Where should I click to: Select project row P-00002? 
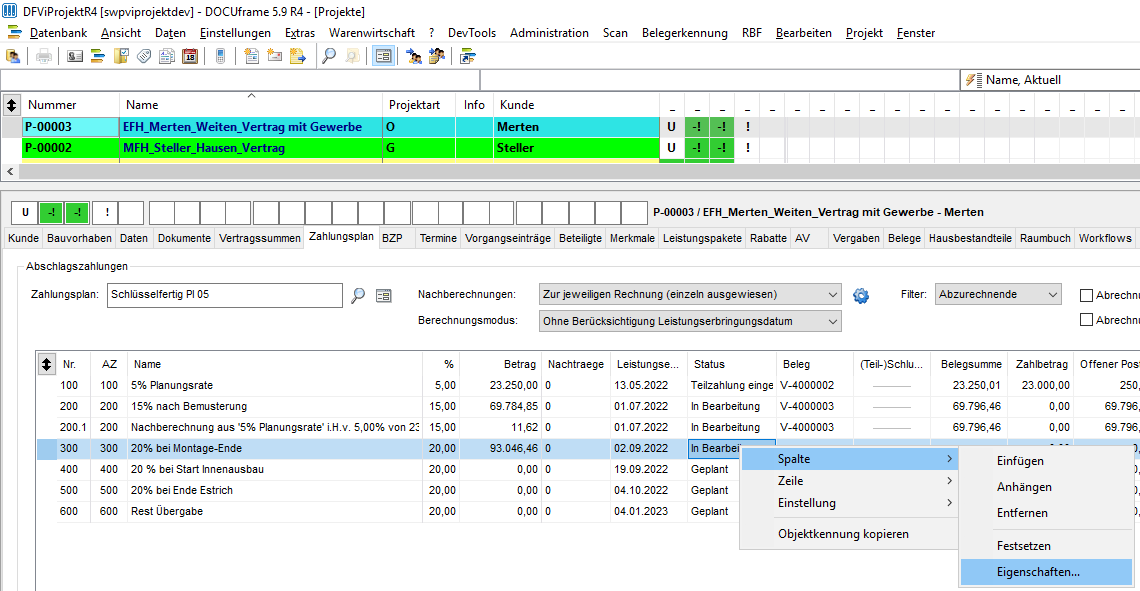click(x=342, y=148)
